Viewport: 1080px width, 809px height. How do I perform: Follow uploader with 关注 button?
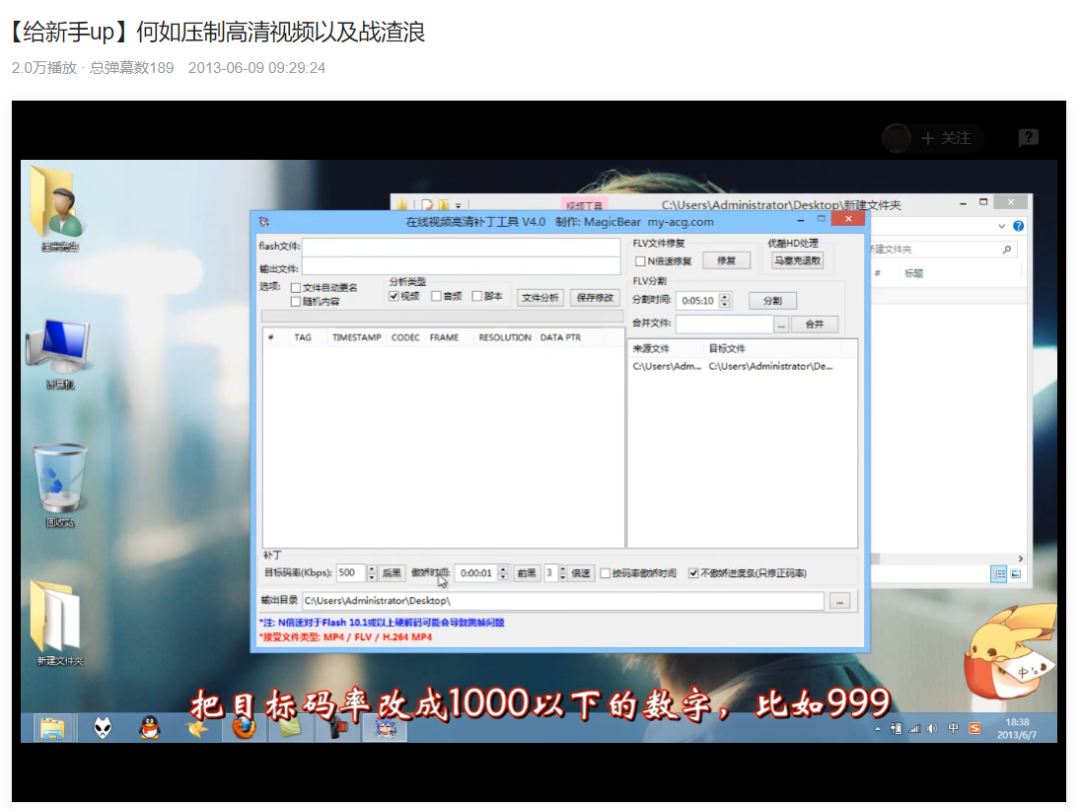coord(946,138)
